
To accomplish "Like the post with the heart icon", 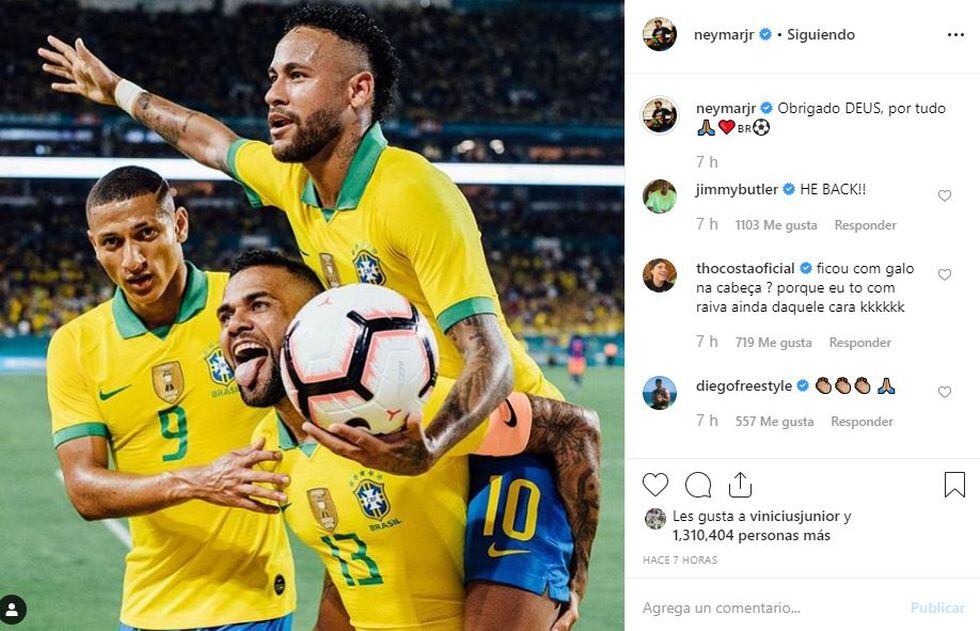I will [655, 484].
